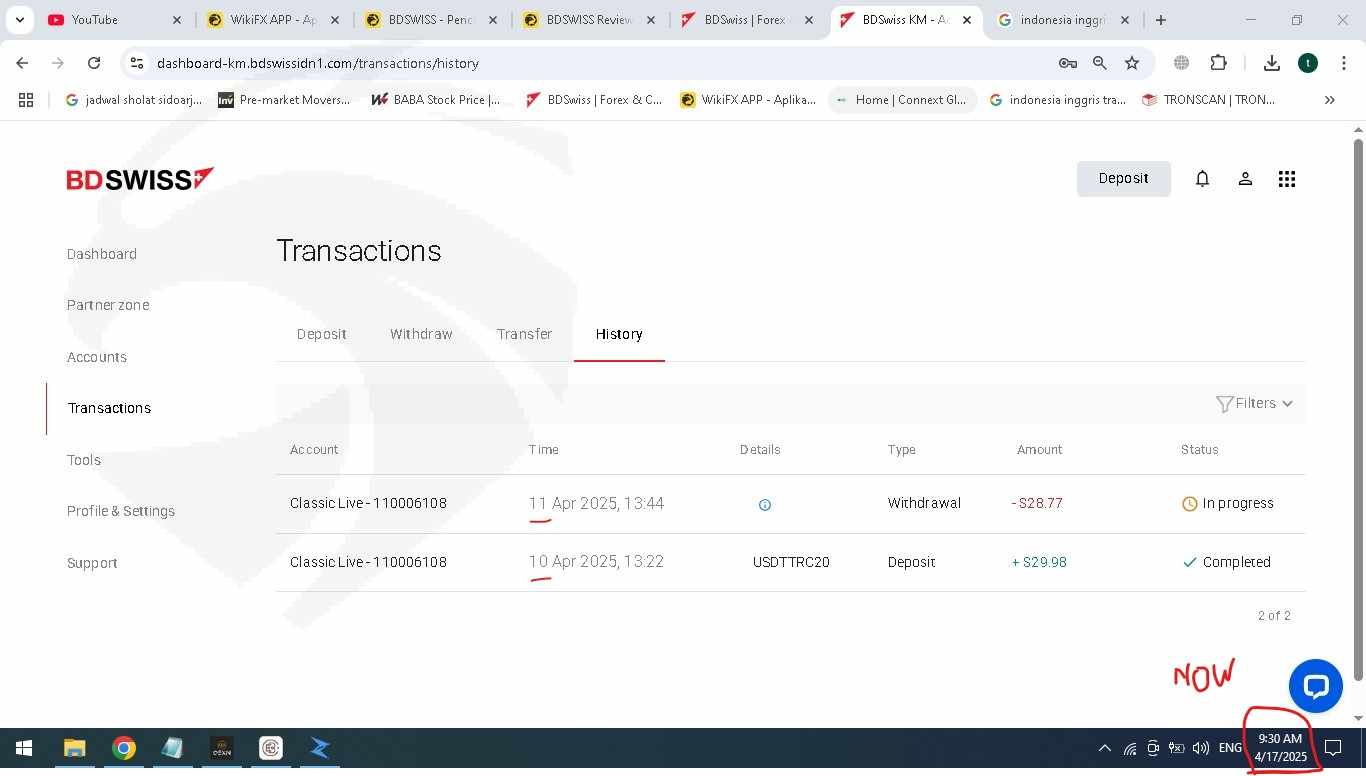The width and height of the screenshot is (1366, 776).
Task: Open the browser zoom magnifier icon
Action: click(x=1100, y=63)
